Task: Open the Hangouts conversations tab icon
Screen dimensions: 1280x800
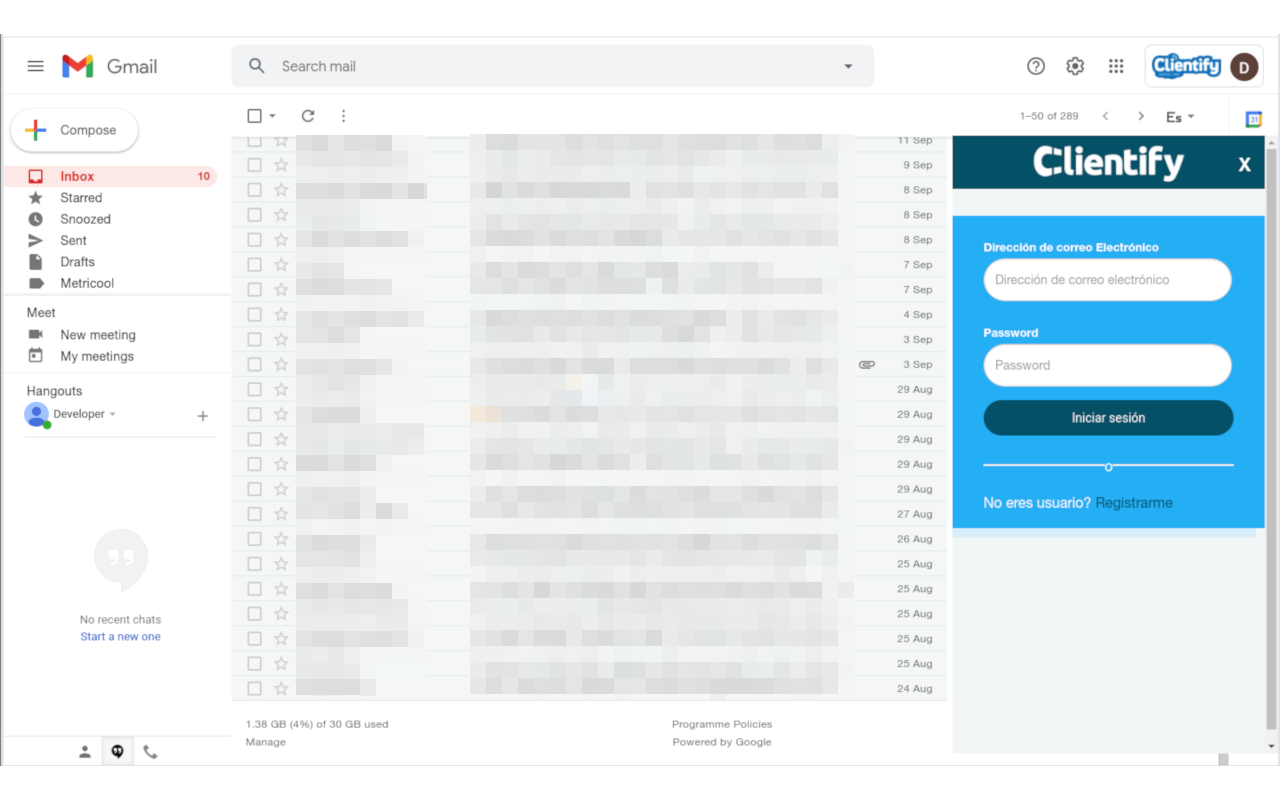Action: coord(118,752)
